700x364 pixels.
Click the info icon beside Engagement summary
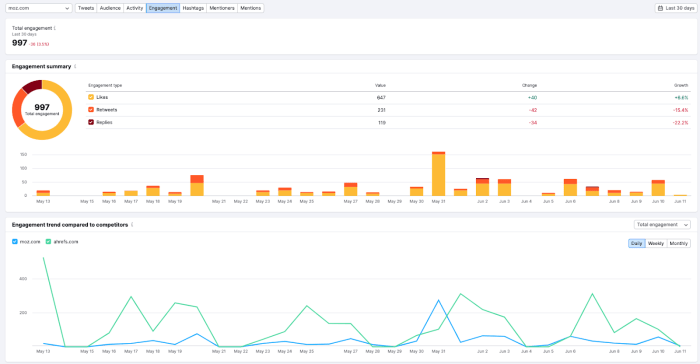(75, 66)
